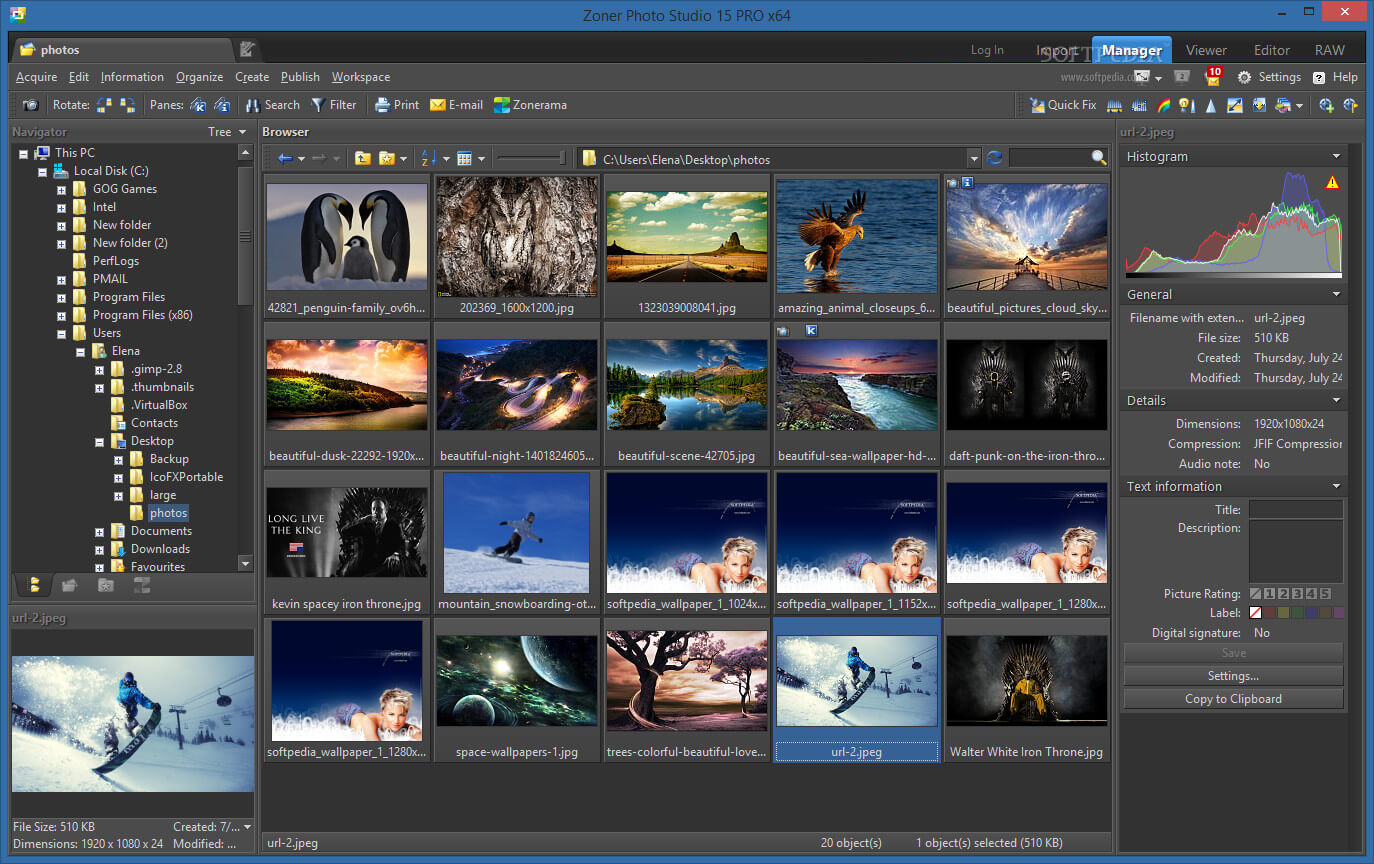This screenshot has width=1374, height=864.
Task: Apply the yellow label color
Action: point(1283,613)
